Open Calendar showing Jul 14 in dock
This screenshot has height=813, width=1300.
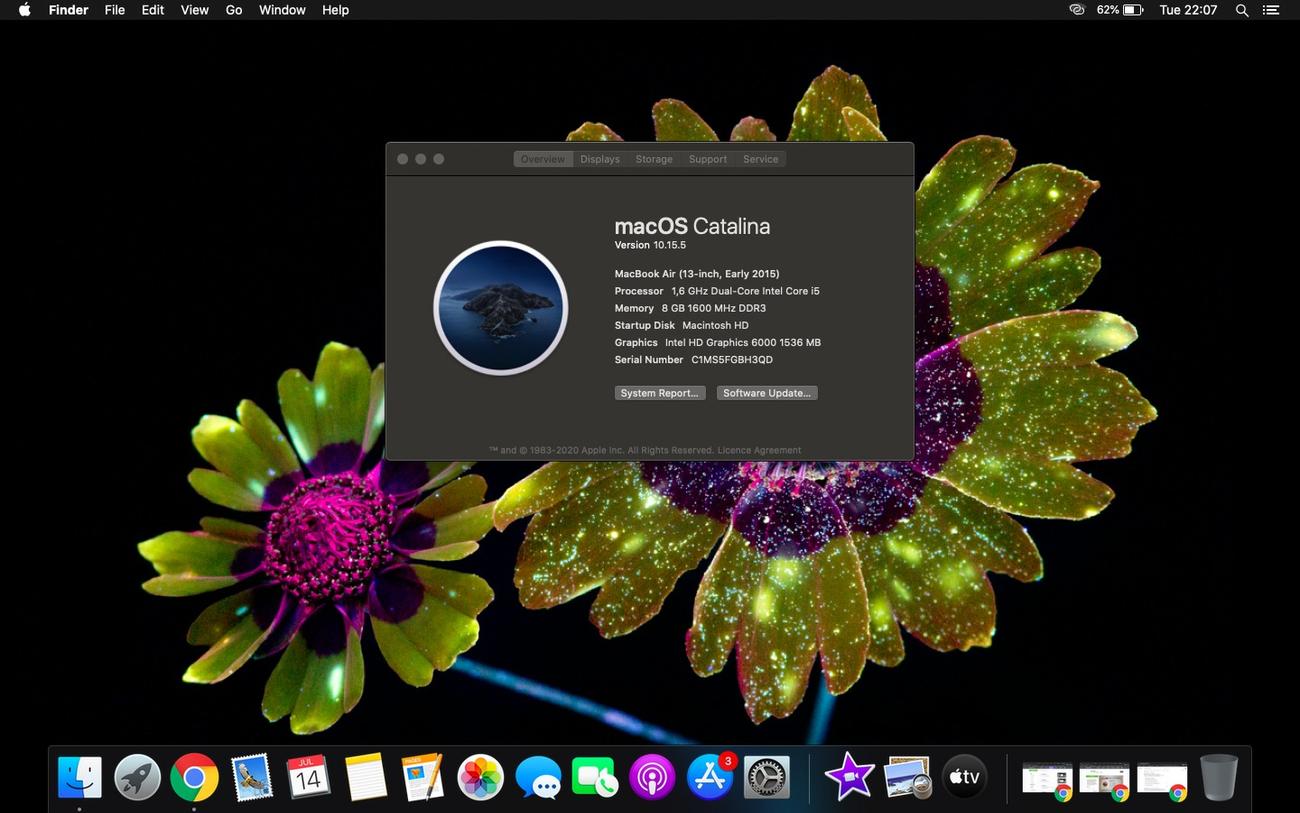pyautogui.click(x=308, y=777)
